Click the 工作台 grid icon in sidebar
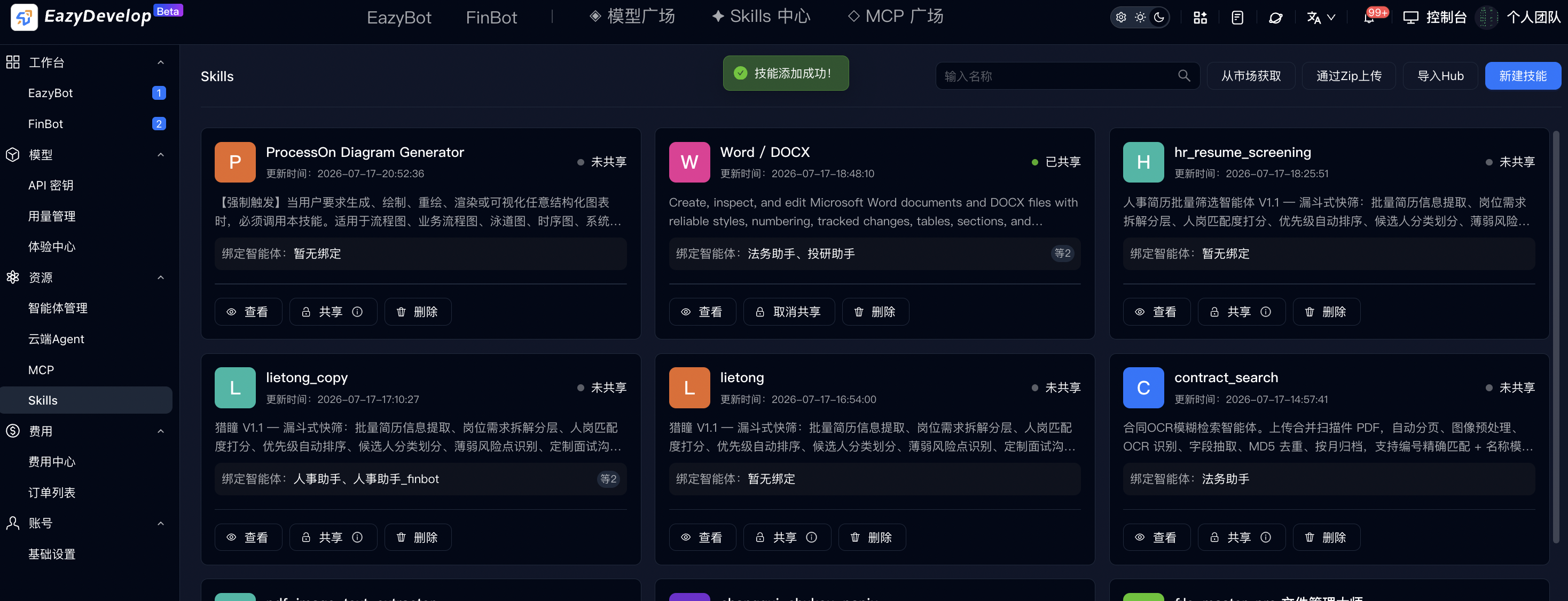1568x601 pixels. click(x=13, y=62)
